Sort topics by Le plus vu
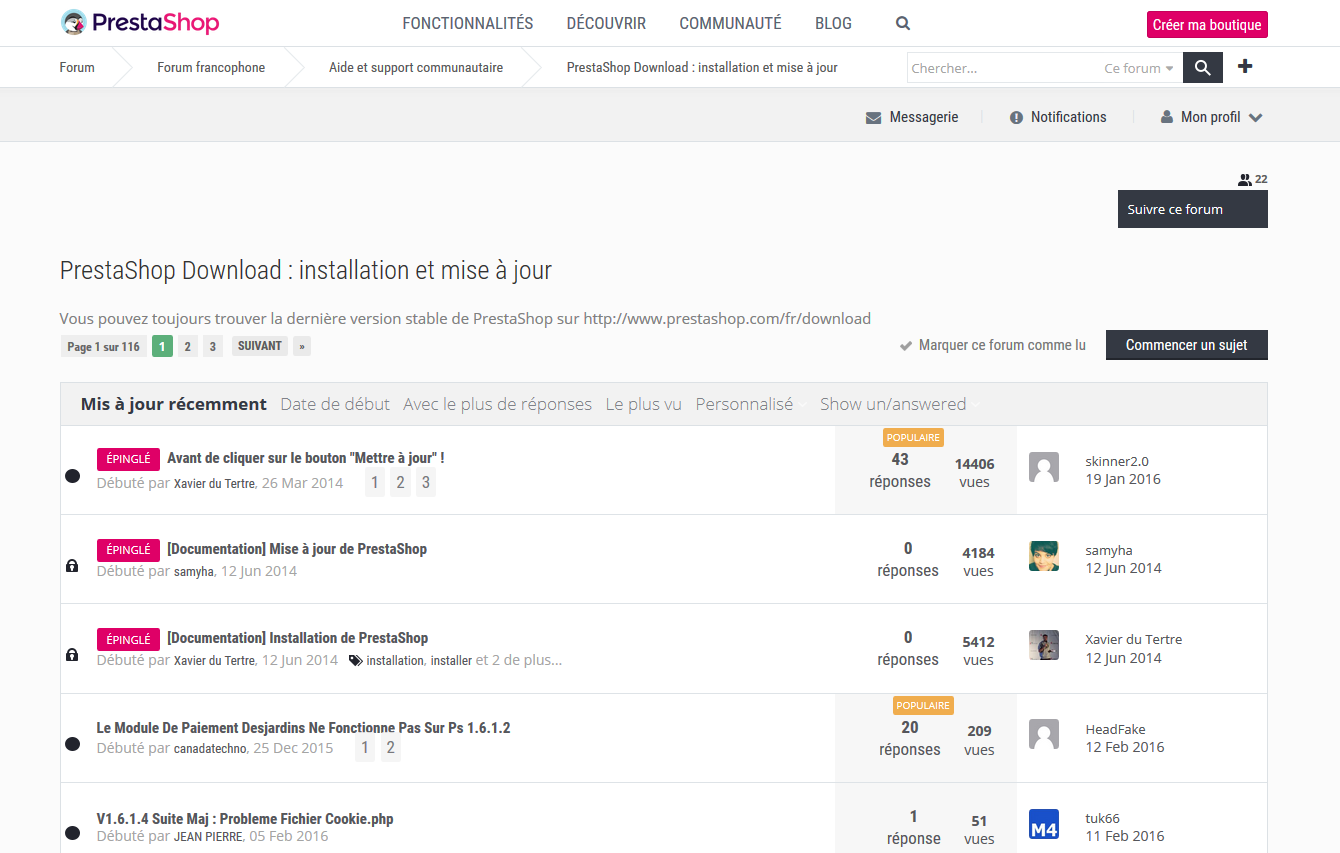The width and height of the screenshot is (1340, 853). tap(644, 404)
